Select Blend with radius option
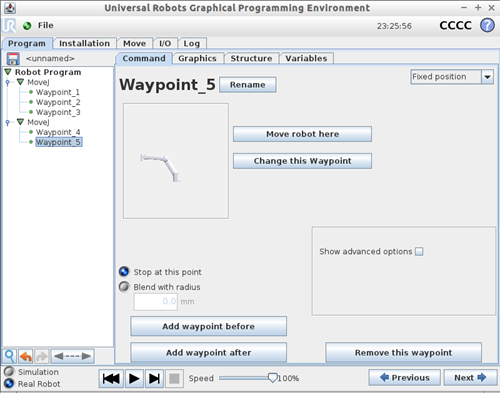 tap(124, 287)
